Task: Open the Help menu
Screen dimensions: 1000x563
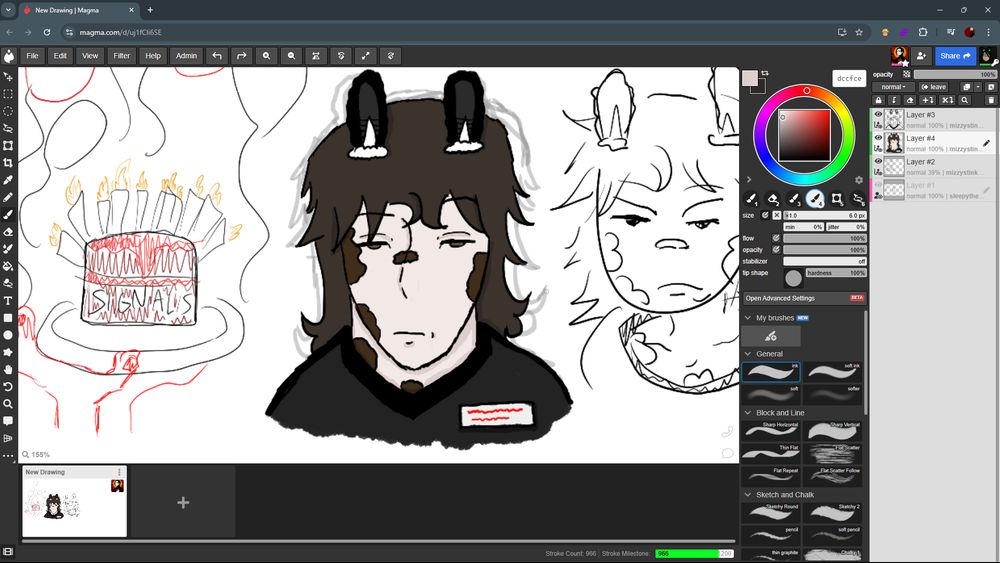Action: [x=153, y=56]
